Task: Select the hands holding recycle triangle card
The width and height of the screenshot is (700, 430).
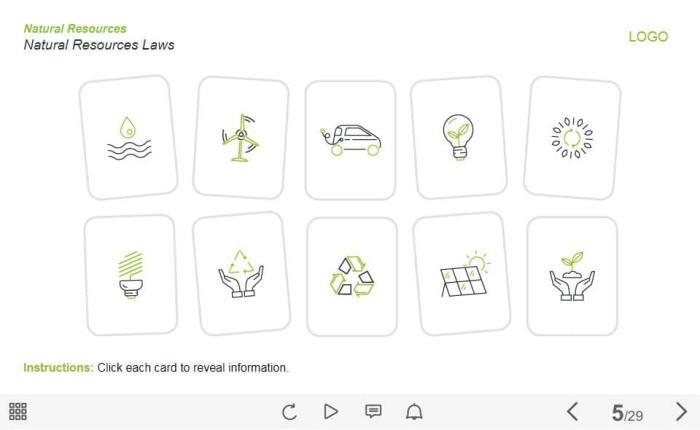Action: point(241,274)
